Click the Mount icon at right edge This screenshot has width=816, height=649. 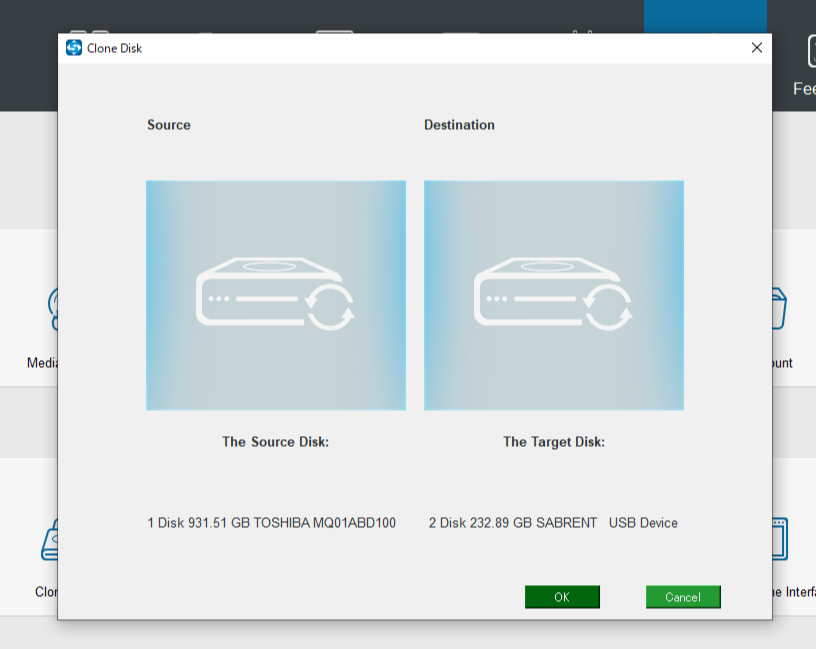[780, 310]
